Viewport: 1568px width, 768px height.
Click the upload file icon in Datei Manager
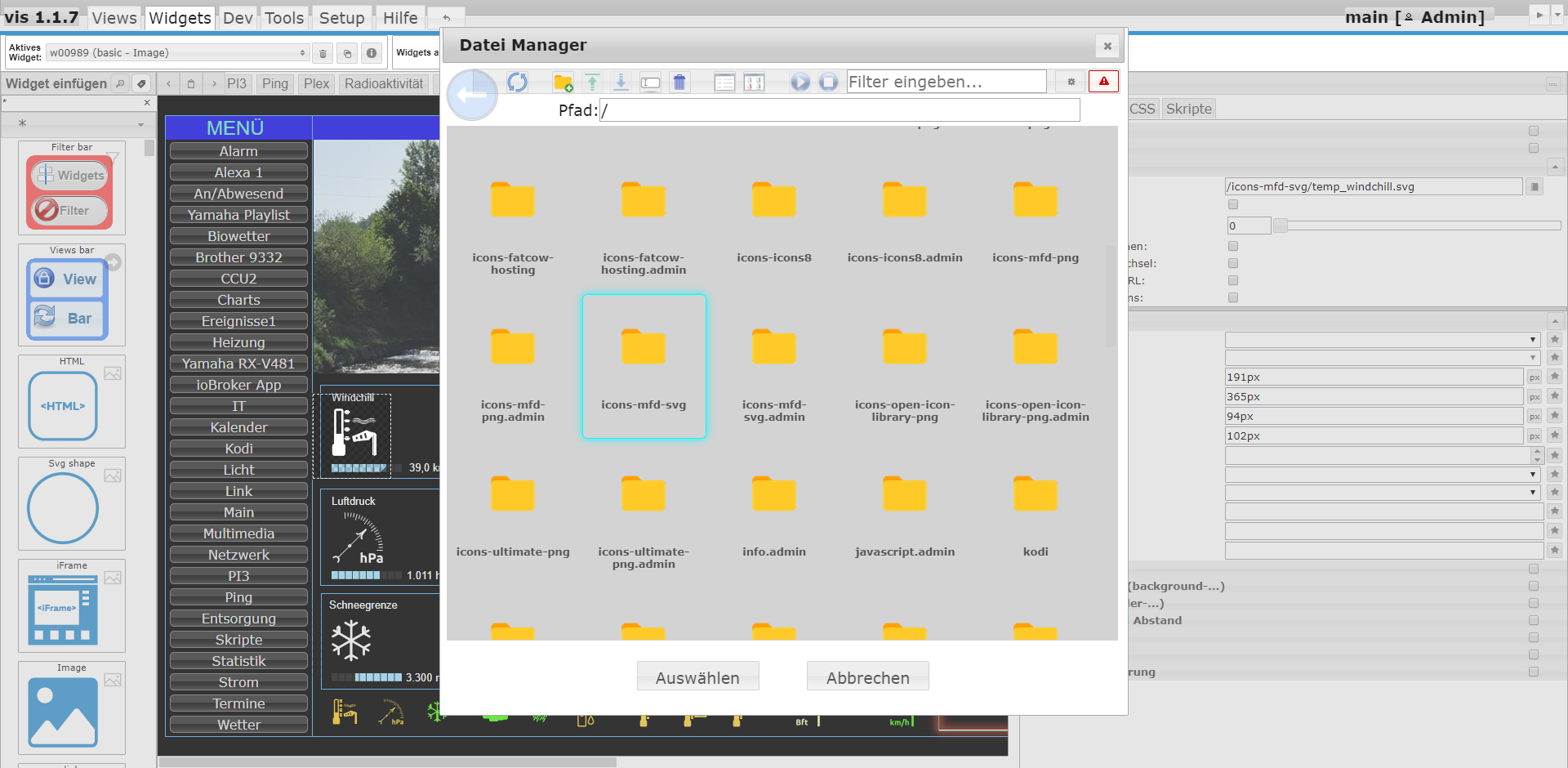point(593,82)
